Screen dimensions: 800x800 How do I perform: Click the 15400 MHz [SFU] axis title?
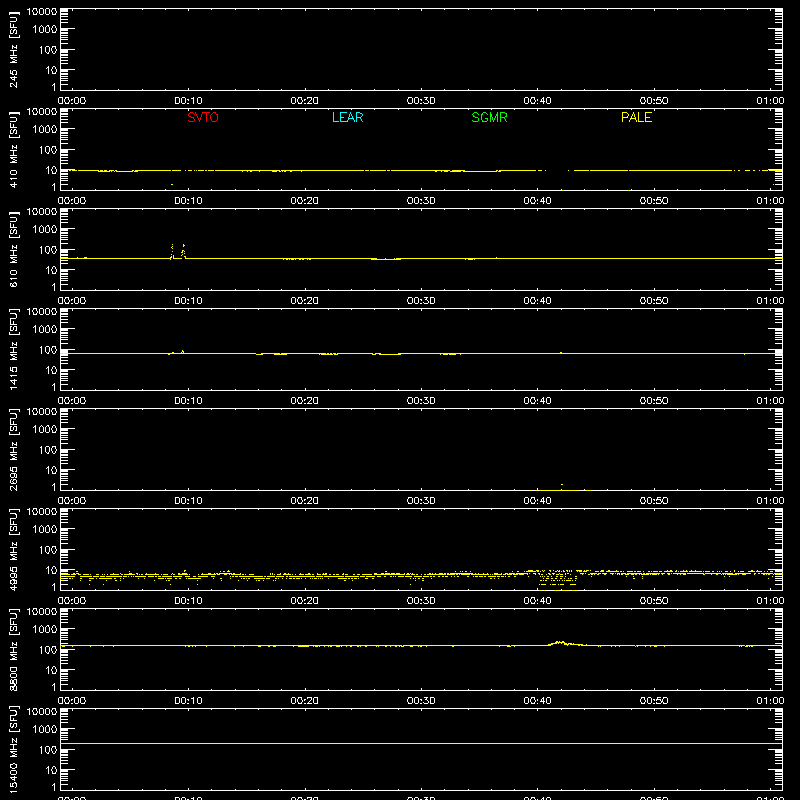[13, 749]
